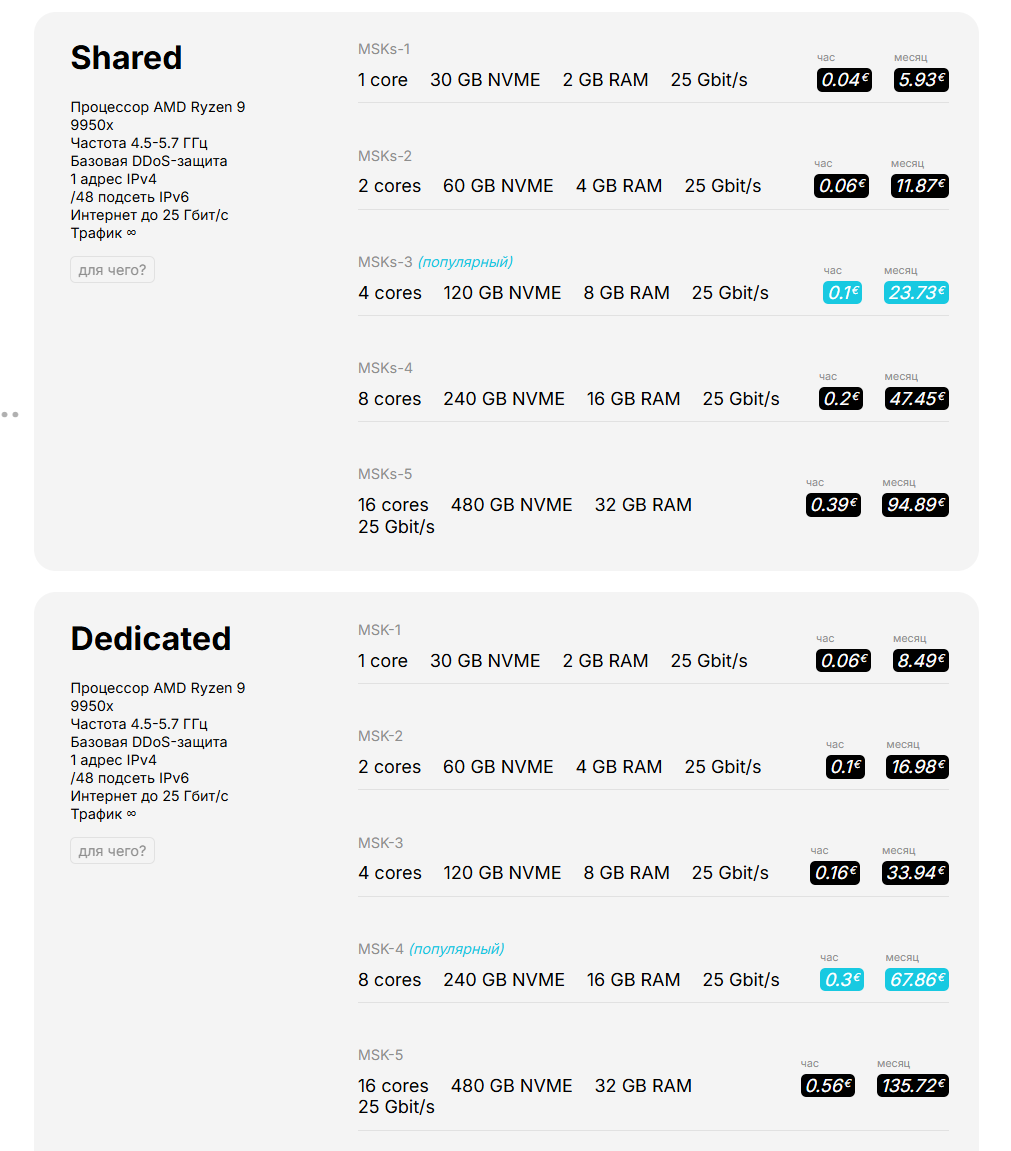Open the MSKs-3 popular plan title

point(435,262)
